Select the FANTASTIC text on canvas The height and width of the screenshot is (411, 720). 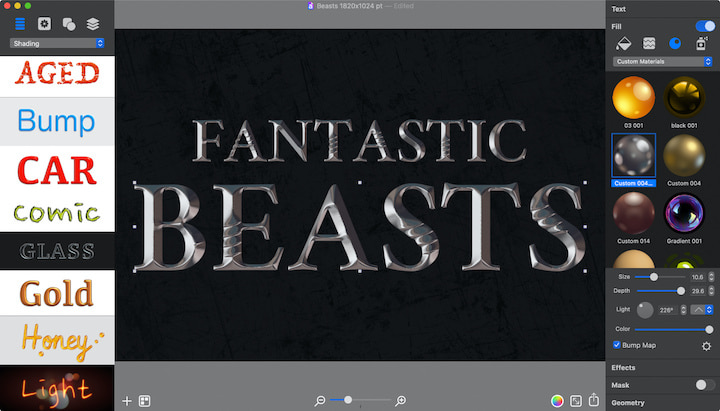tap(360, 141)
